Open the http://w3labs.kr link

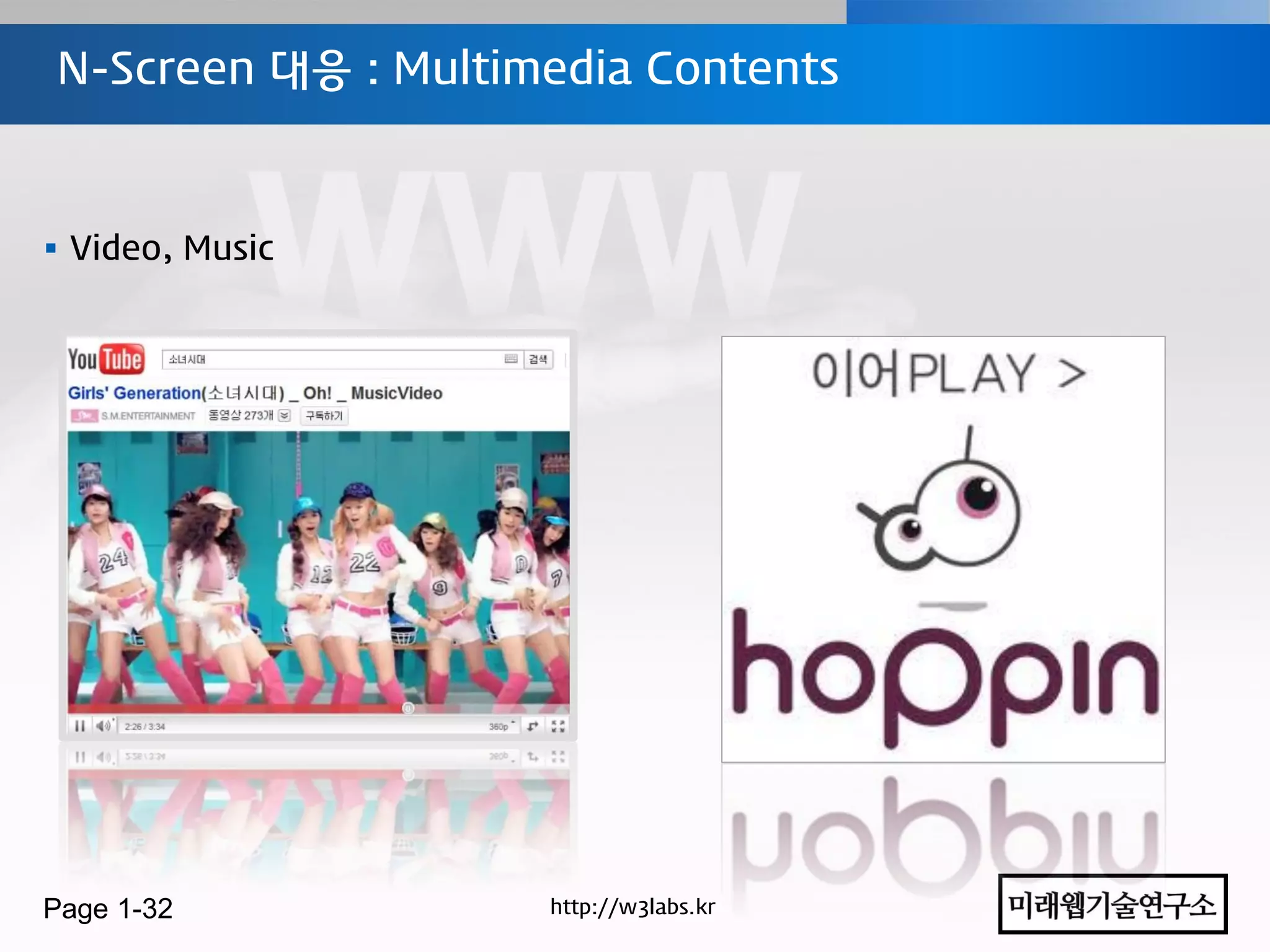[633, 907]
